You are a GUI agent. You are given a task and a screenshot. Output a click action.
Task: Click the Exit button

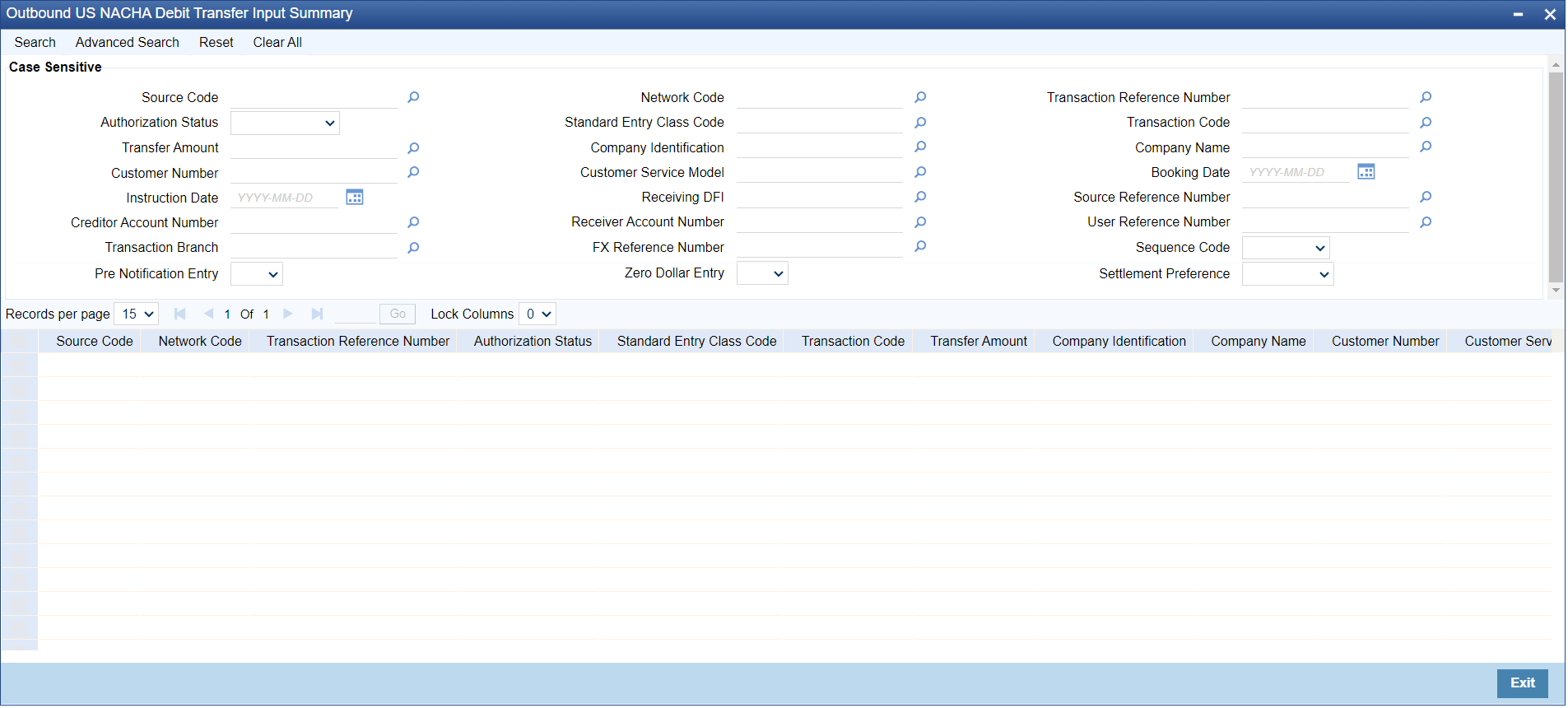(1523, 683)
